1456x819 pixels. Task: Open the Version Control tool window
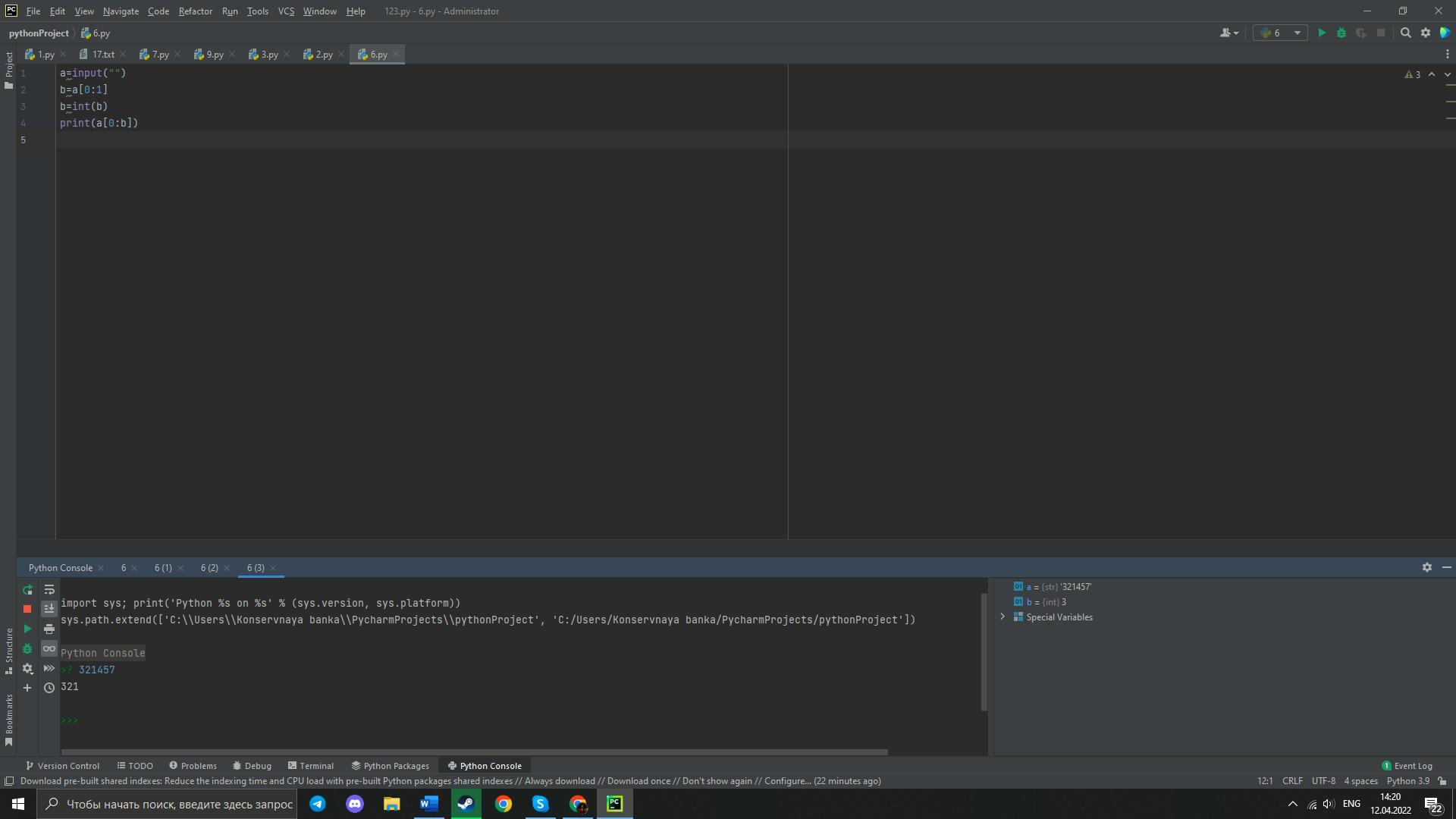[62, 765]
